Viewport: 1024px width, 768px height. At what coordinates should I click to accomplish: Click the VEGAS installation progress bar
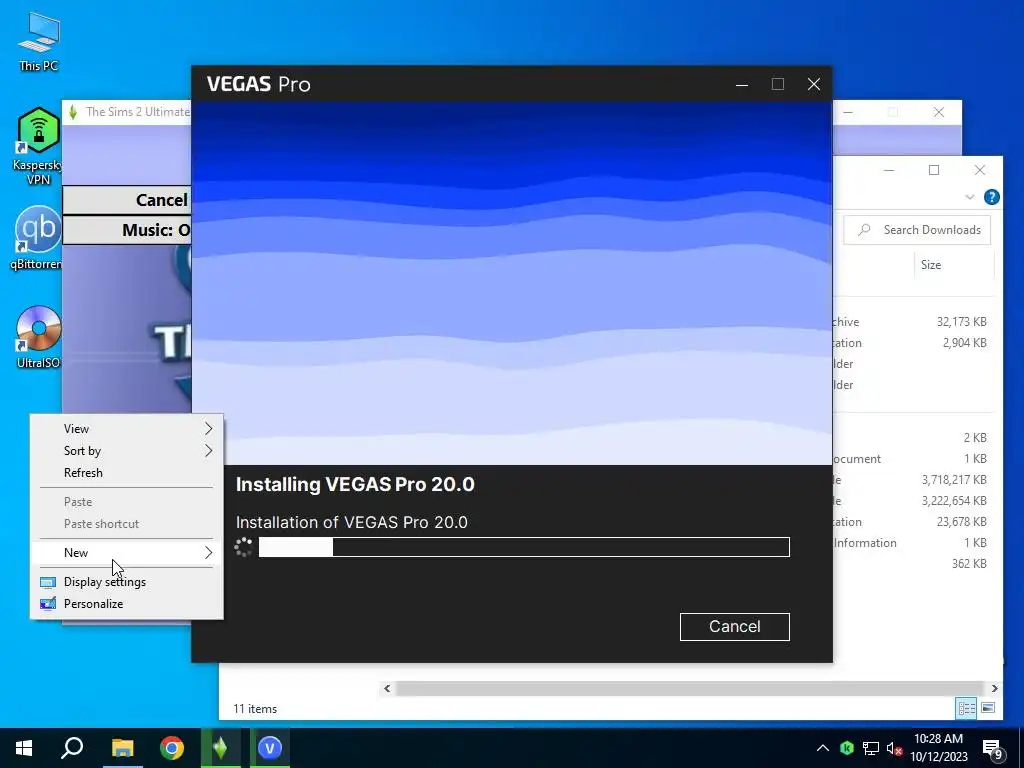pos(524,547)
